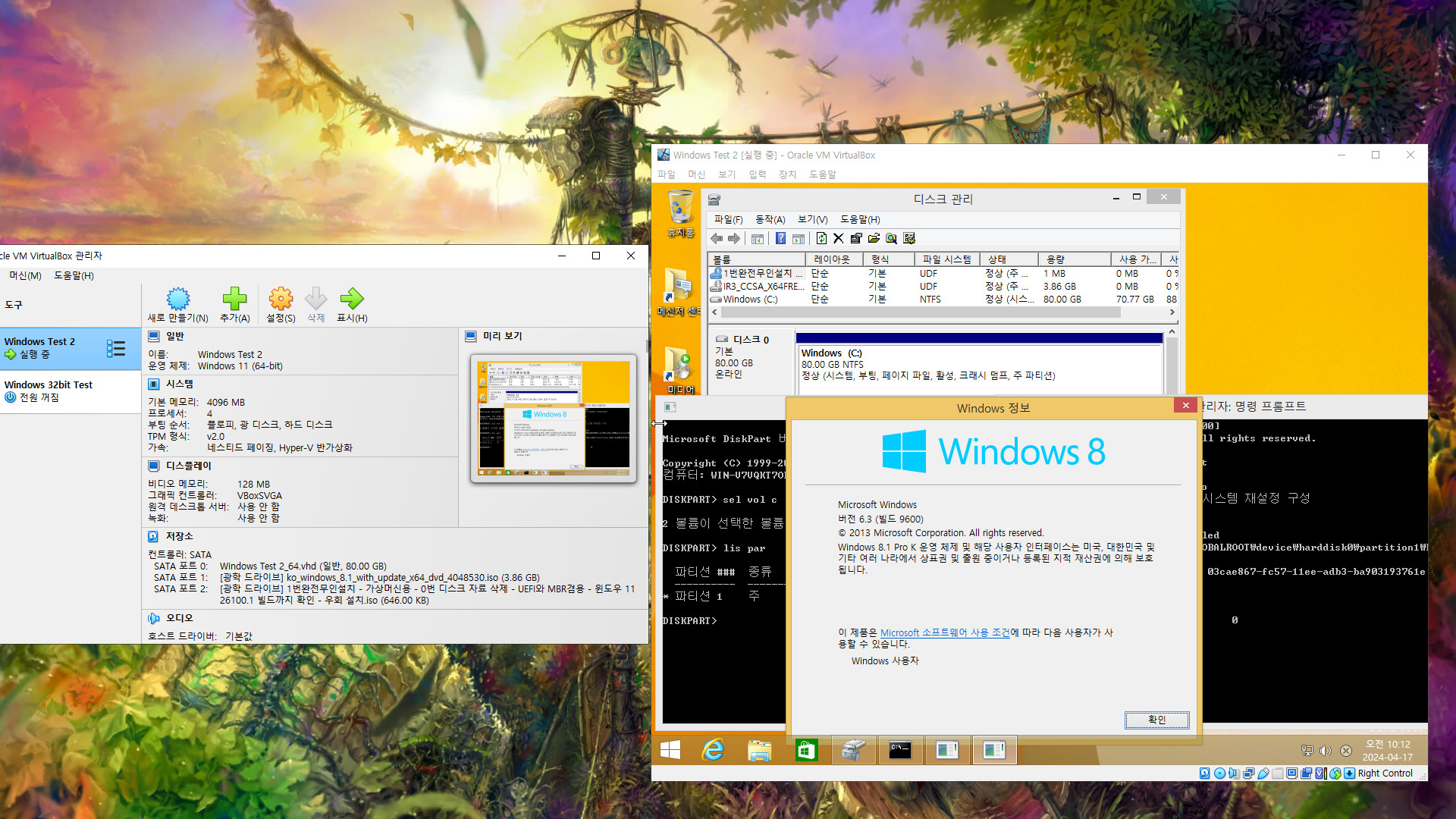Viewport: 1456px width, 819px height.
Task: Open the 머신 menu in VM window
Action: pos(696,174)
